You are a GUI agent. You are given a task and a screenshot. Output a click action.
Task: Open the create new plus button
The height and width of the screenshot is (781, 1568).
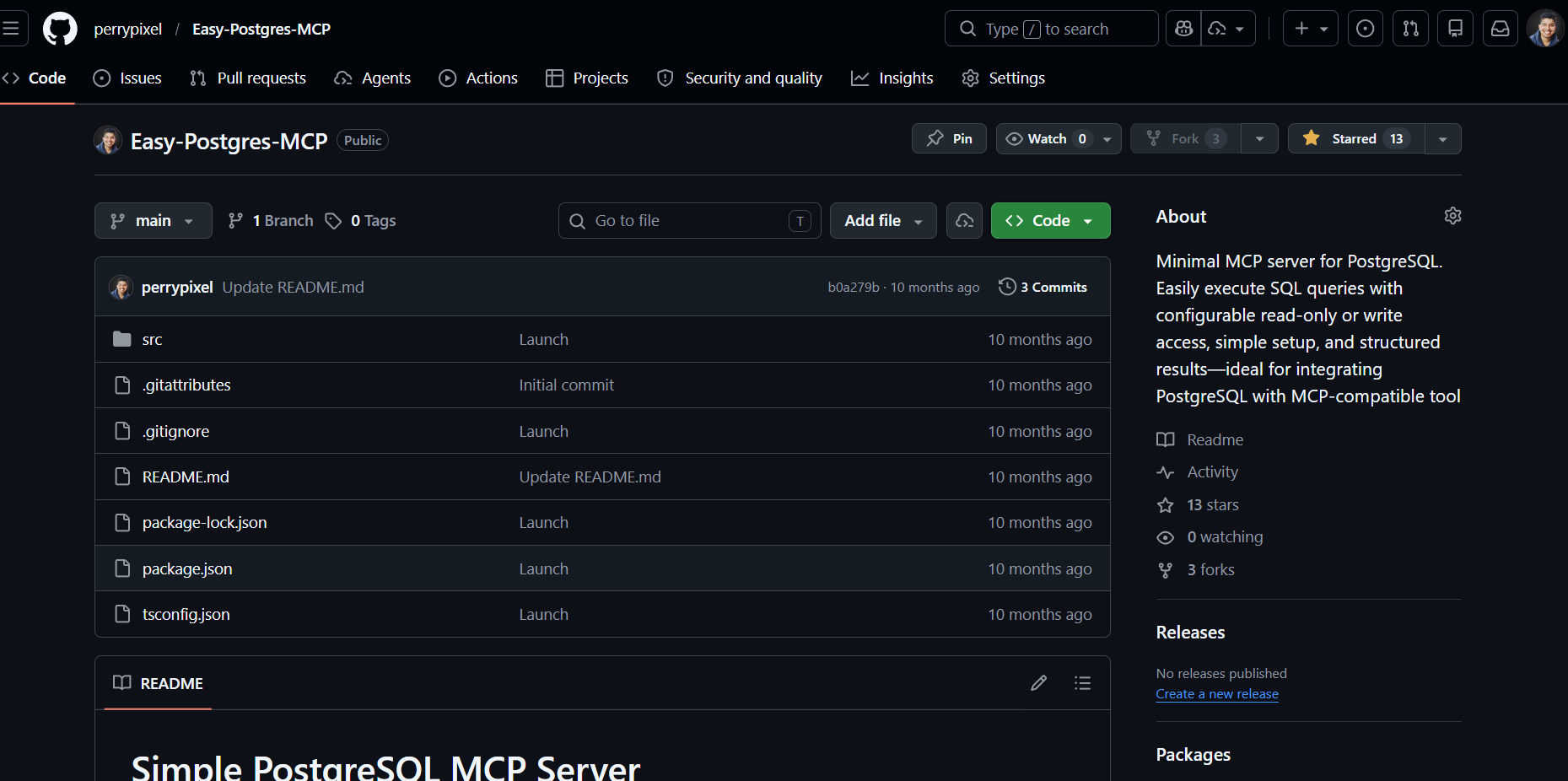tap(1310, 29)
